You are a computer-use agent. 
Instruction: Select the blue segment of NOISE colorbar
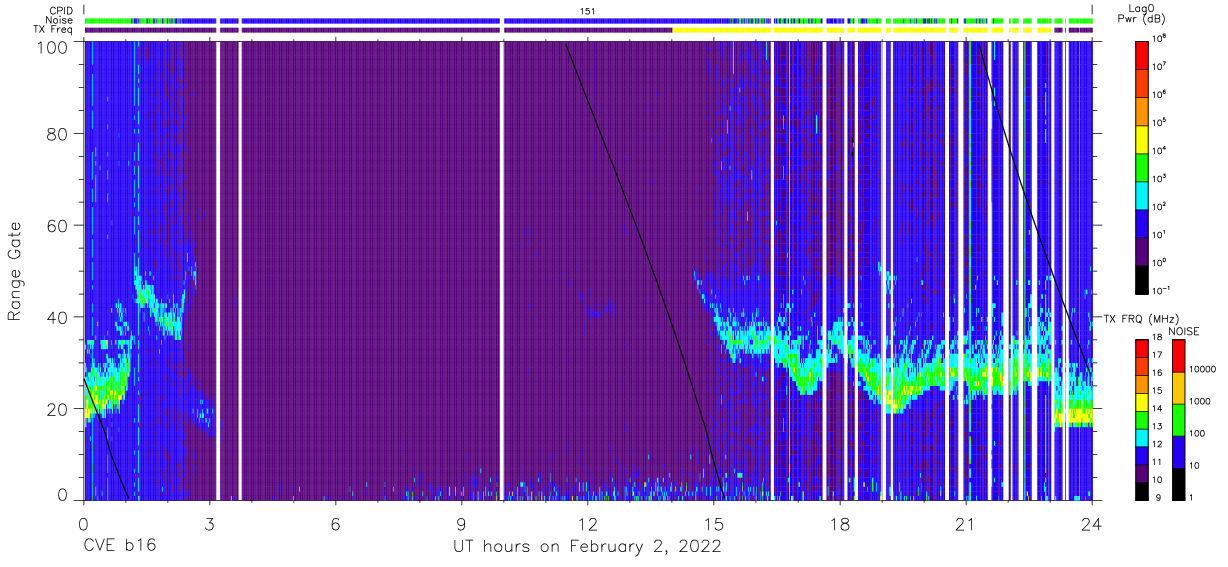[1179, 451]
